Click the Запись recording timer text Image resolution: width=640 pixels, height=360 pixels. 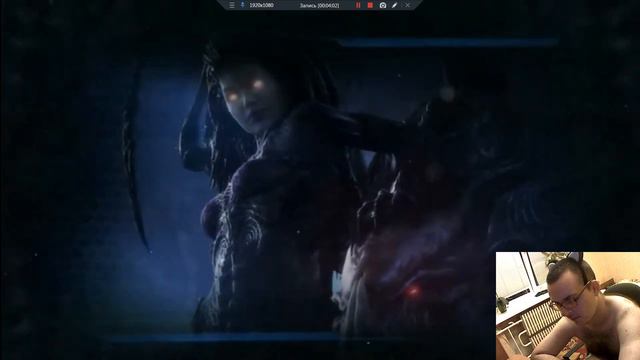coord(319,6)
